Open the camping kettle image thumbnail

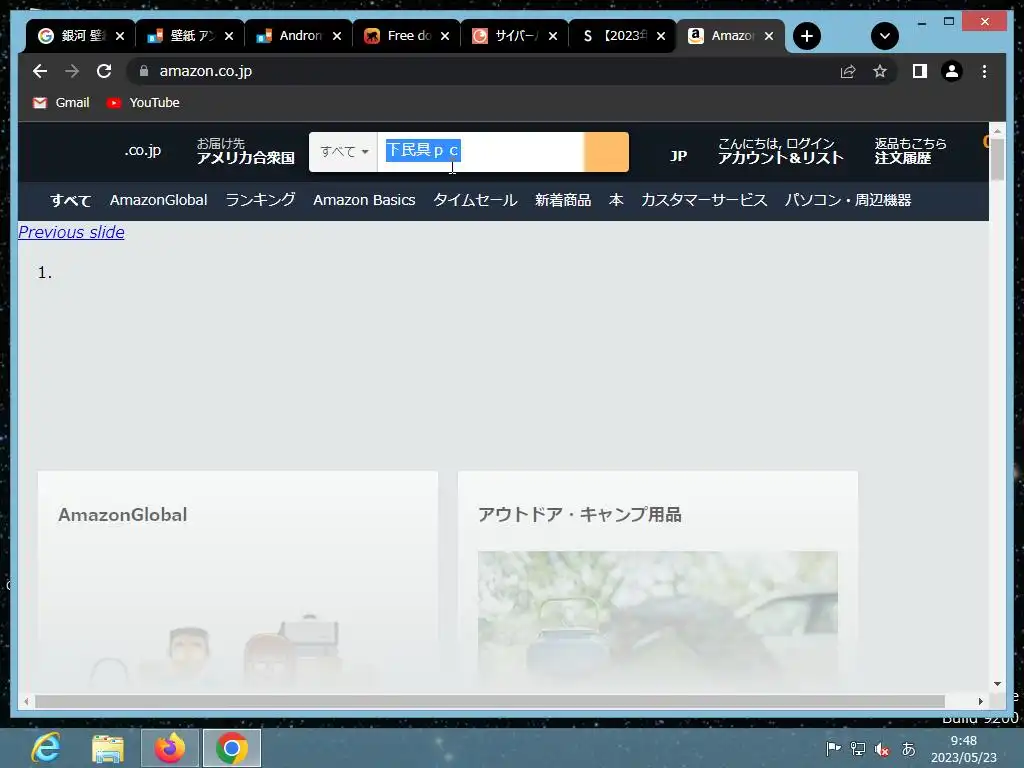pos(658,620)
